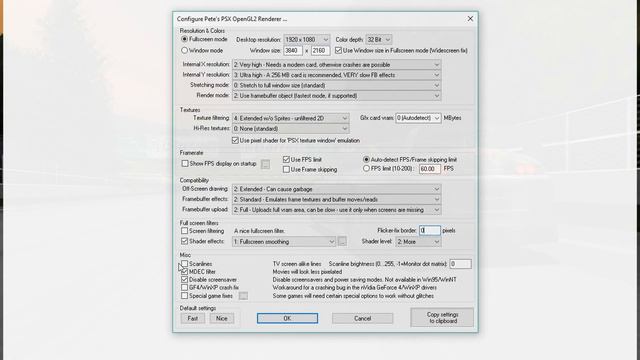Select Window mode radio button
The width and height of the screenshot is (640, 360).
point(184,51)
